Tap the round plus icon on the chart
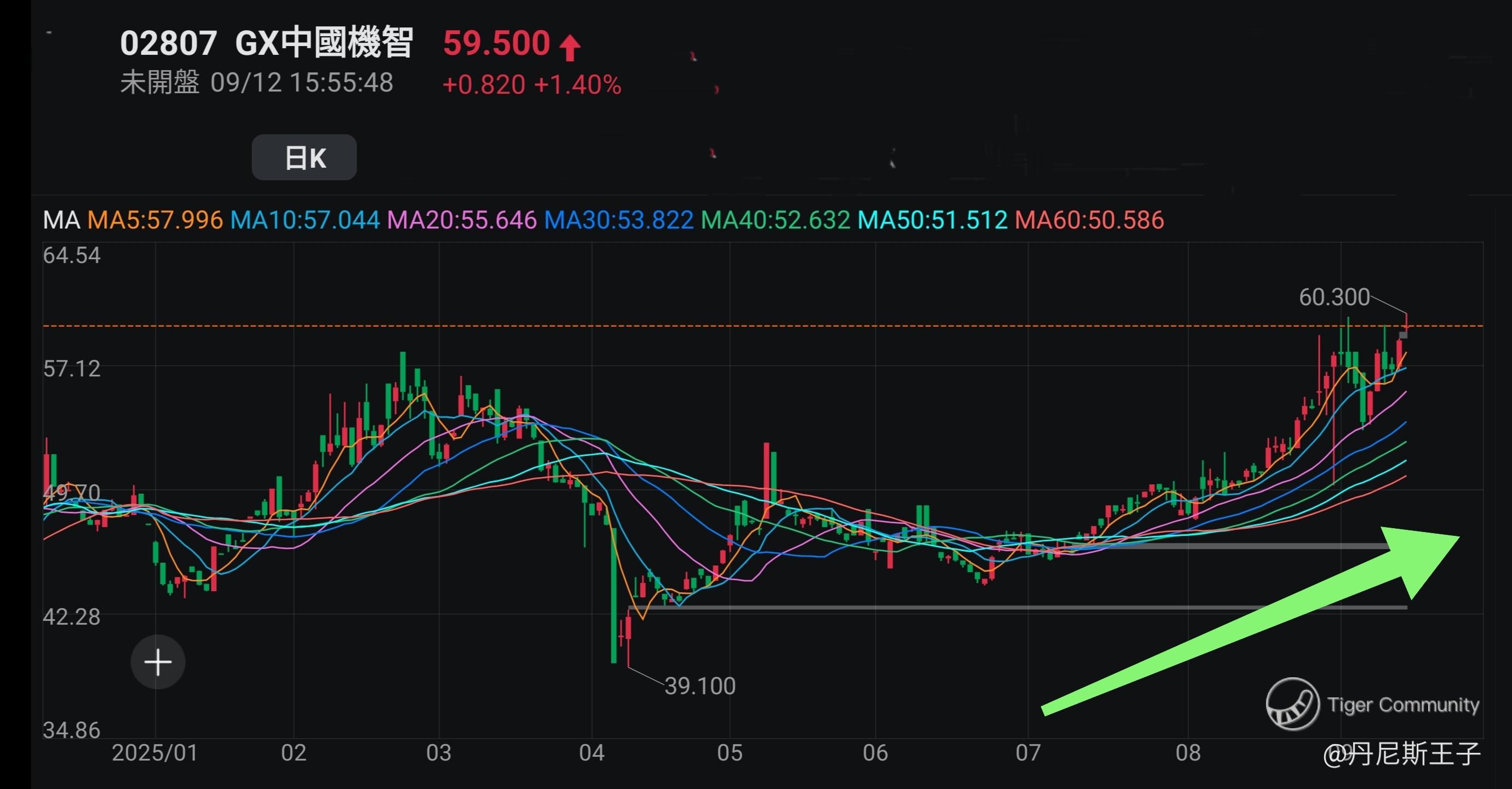 tap(158, 662)
